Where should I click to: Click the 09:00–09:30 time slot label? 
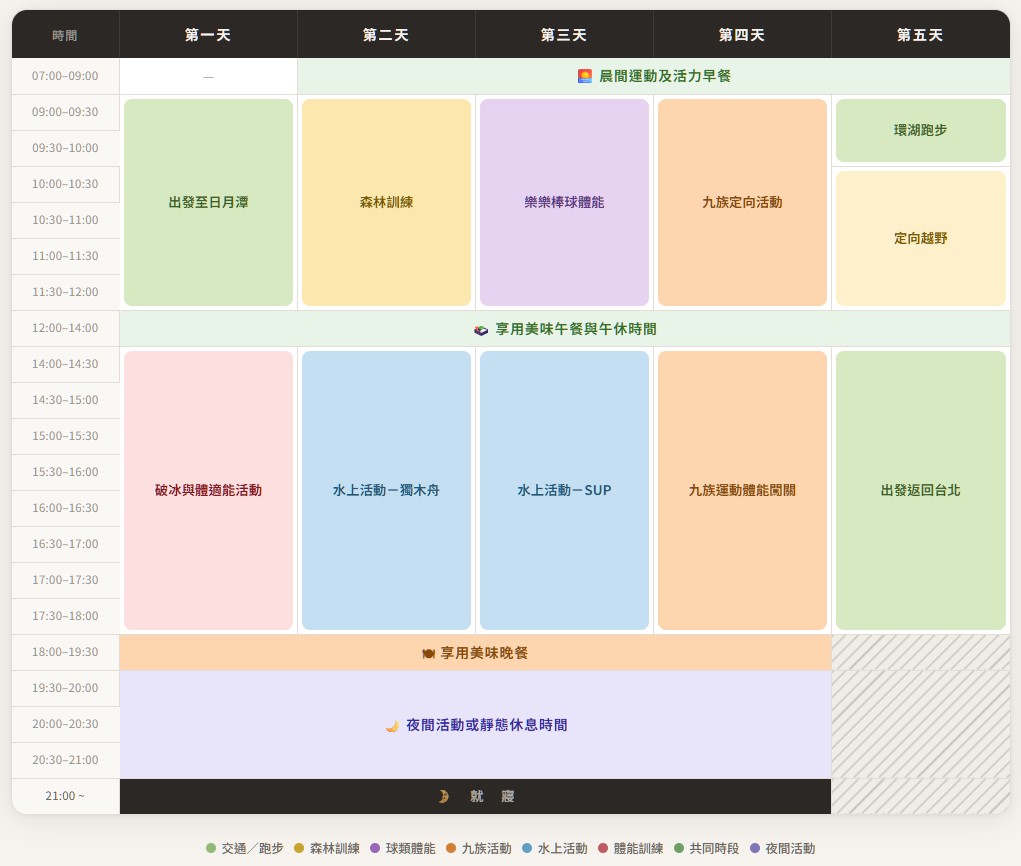tap(65, 112)
